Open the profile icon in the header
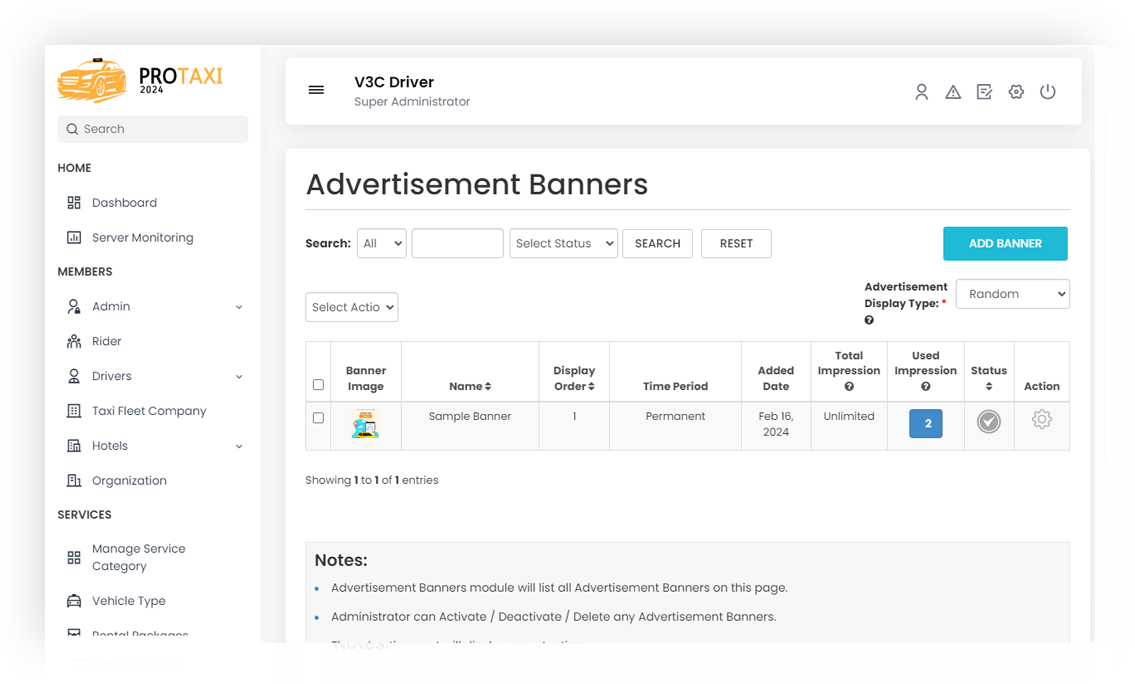 click(x=921, y=91)
